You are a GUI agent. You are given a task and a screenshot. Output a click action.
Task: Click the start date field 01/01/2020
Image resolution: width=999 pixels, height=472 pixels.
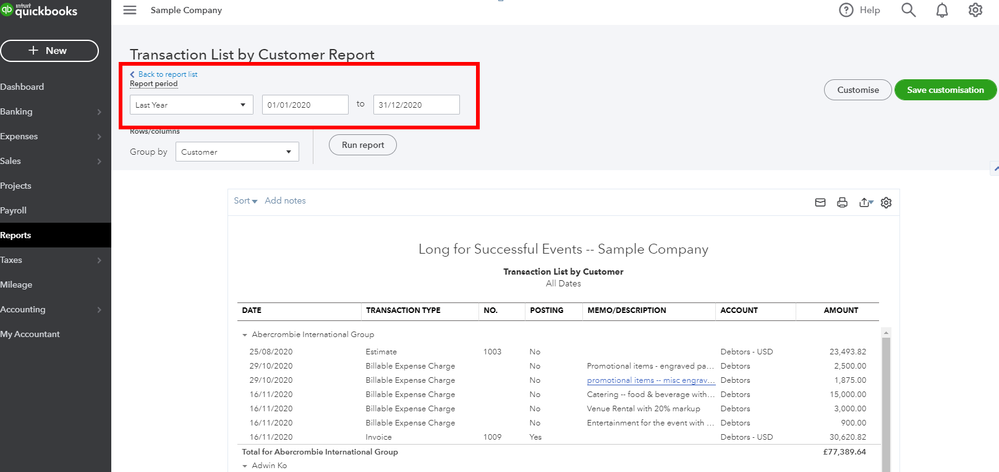pyautogui.click(x=304, y=105)
